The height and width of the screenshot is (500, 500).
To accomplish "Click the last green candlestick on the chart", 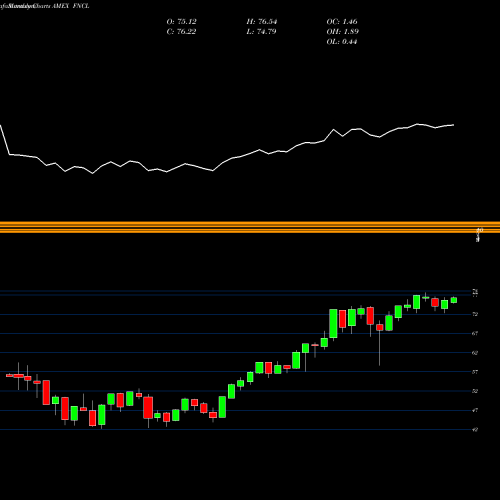I will [x=454, y=300].
